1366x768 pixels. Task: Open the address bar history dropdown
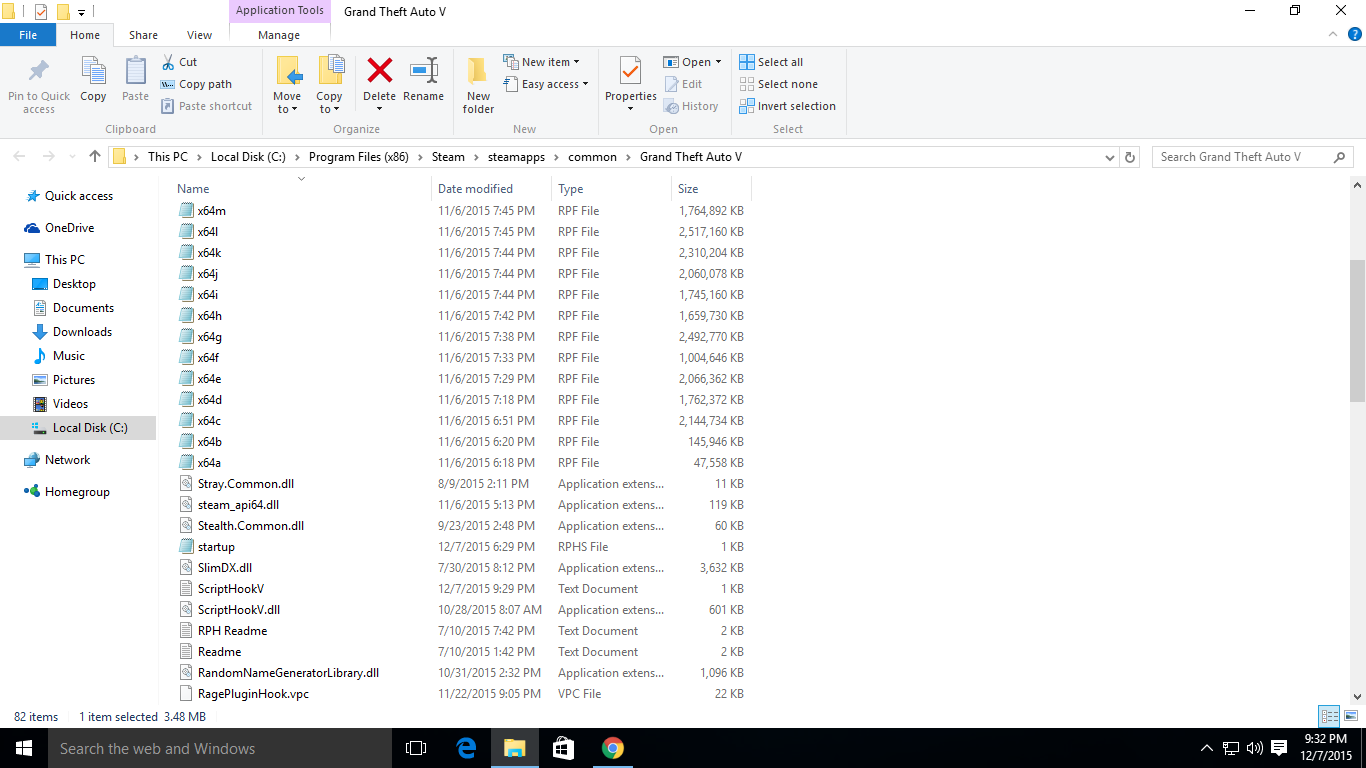pyautogui.click(x=1109, y=157)
